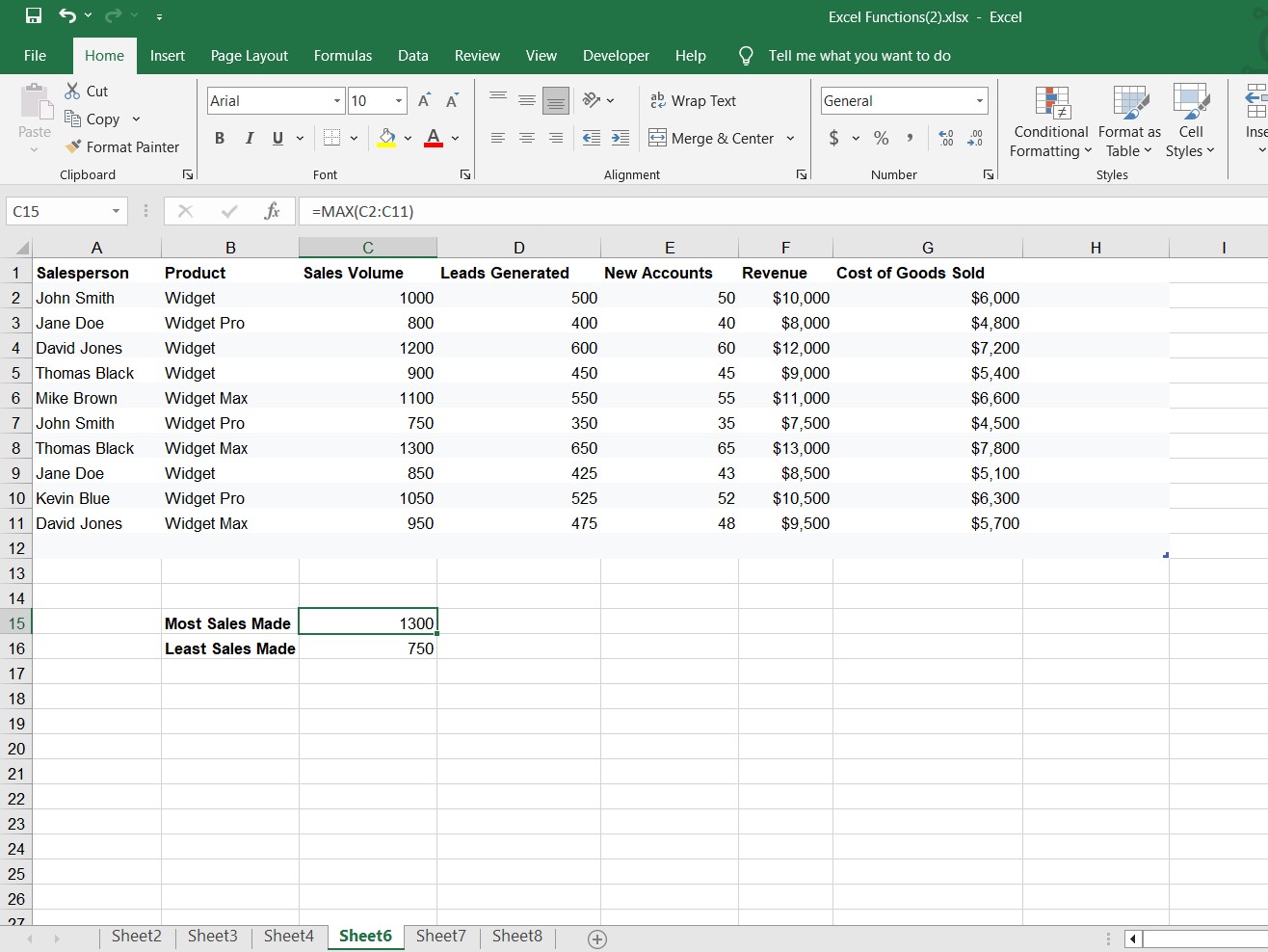Switch to Sheet7 worksheet tab

(441, 936)
